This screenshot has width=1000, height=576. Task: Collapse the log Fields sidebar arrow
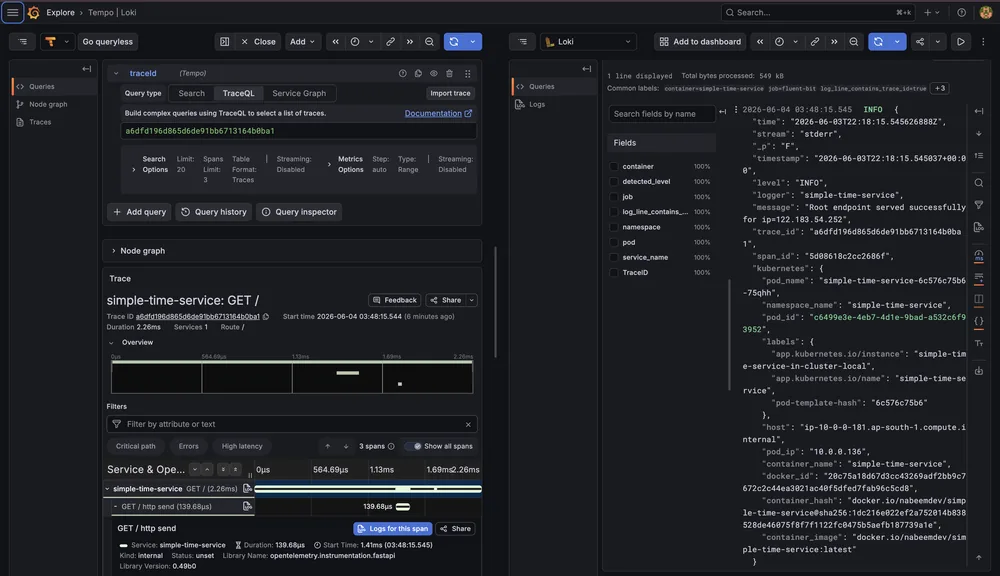(723, 112)
